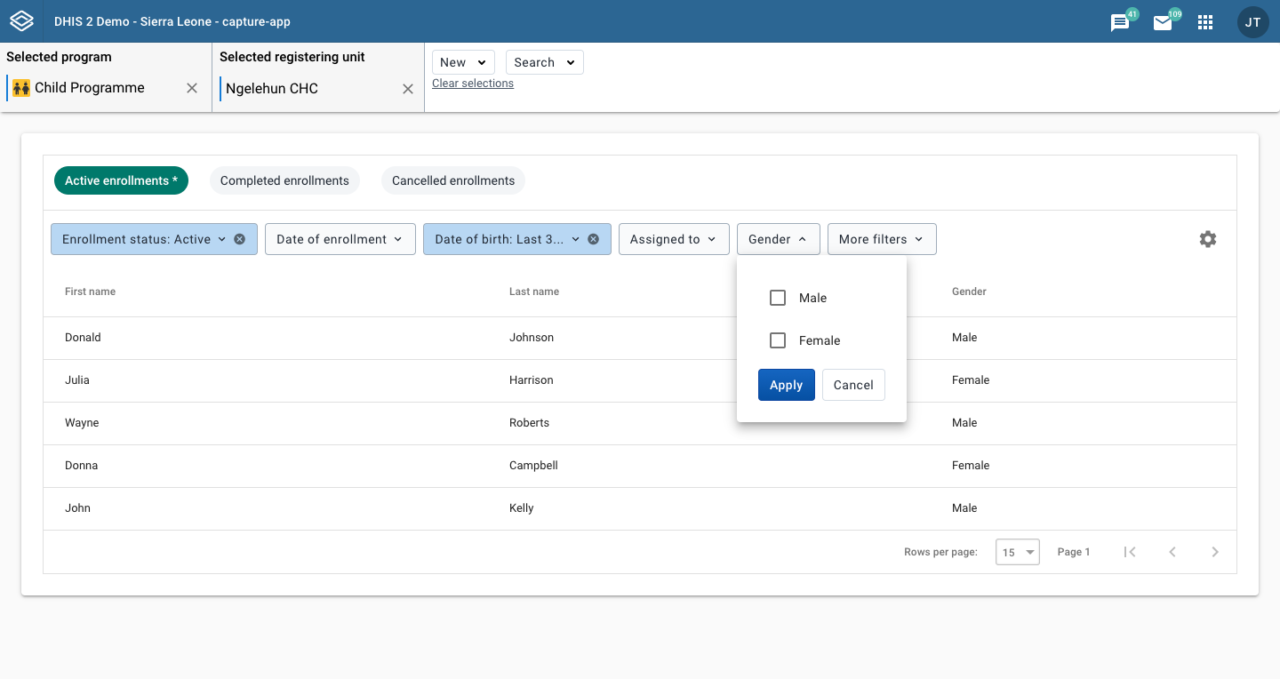The height and width of the screenshot is (679, 1280).
Task: Jump to the first page of enrollments
Action: coord(1130,551)
